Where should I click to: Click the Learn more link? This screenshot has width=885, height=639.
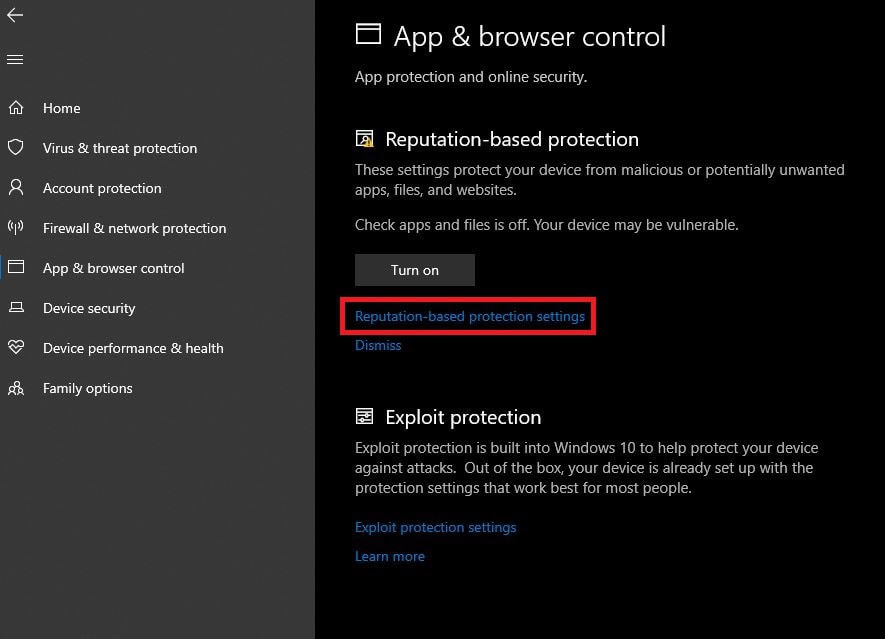[x=390, y=556]
